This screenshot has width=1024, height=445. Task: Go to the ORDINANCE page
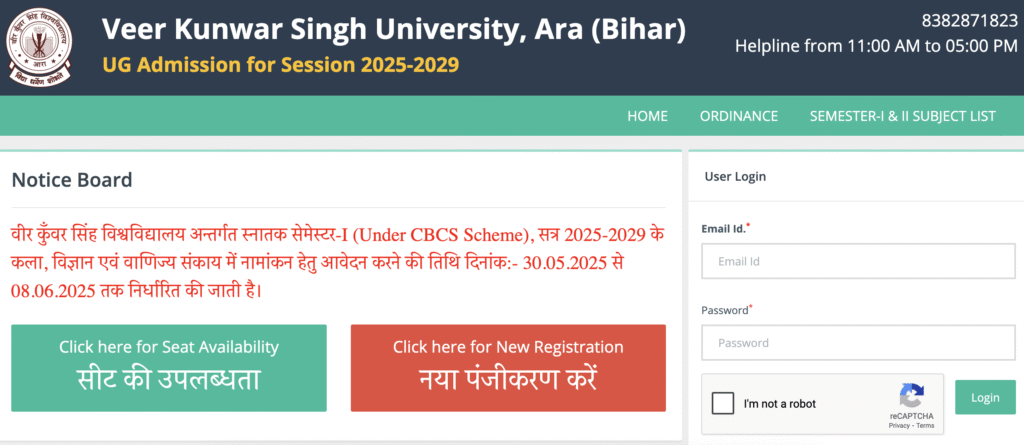(739, 116)
